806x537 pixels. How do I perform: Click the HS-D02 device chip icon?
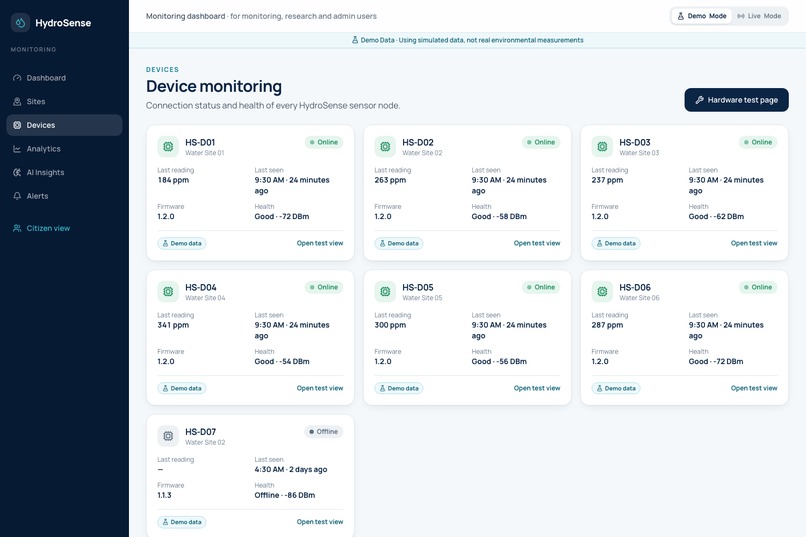click(385, 146)
